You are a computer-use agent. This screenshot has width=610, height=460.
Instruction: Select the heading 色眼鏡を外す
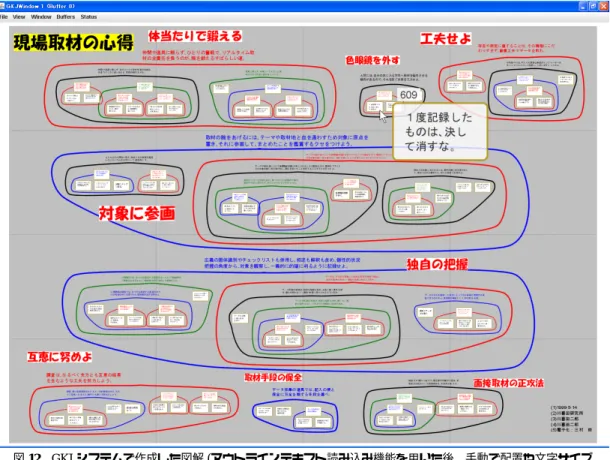[x=372, y=60]
